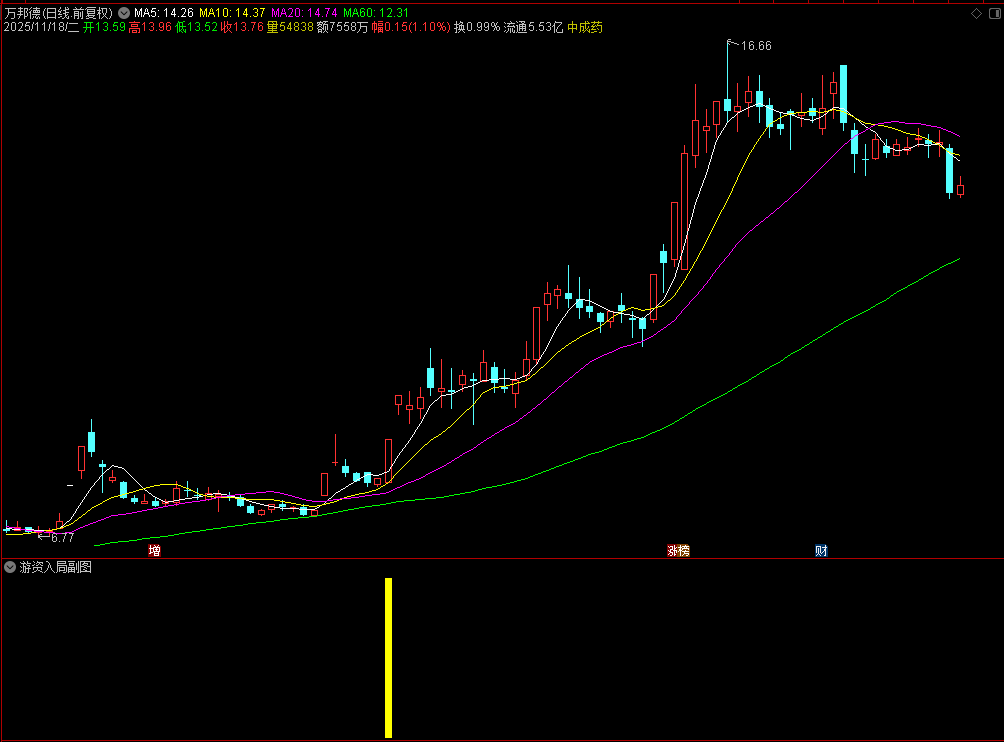Open the 涨榜 event marker
Image resolution: width=1004 pixels, height=742 pixels.
pyautogui.click(x=678, y=551)
